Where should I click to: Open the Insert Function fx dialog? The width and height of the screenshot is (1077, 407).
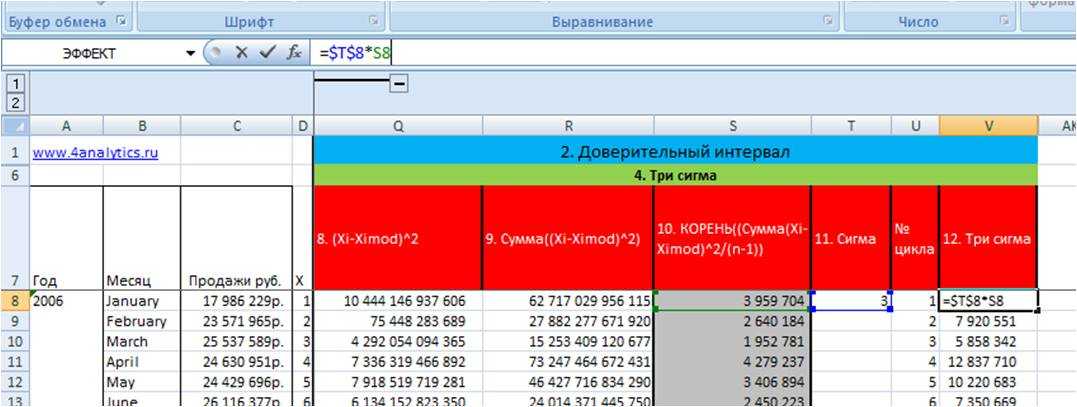294,53
